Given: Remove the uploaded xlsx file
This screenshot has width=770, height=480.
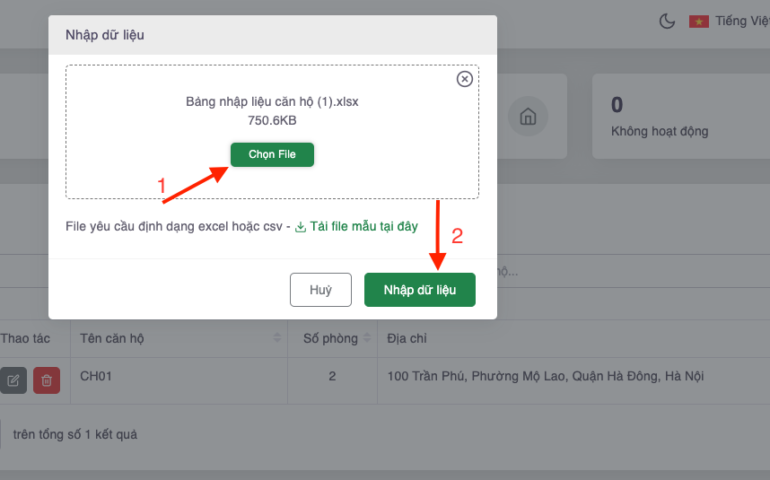Looking at the screenshot, I should point(464,80).
